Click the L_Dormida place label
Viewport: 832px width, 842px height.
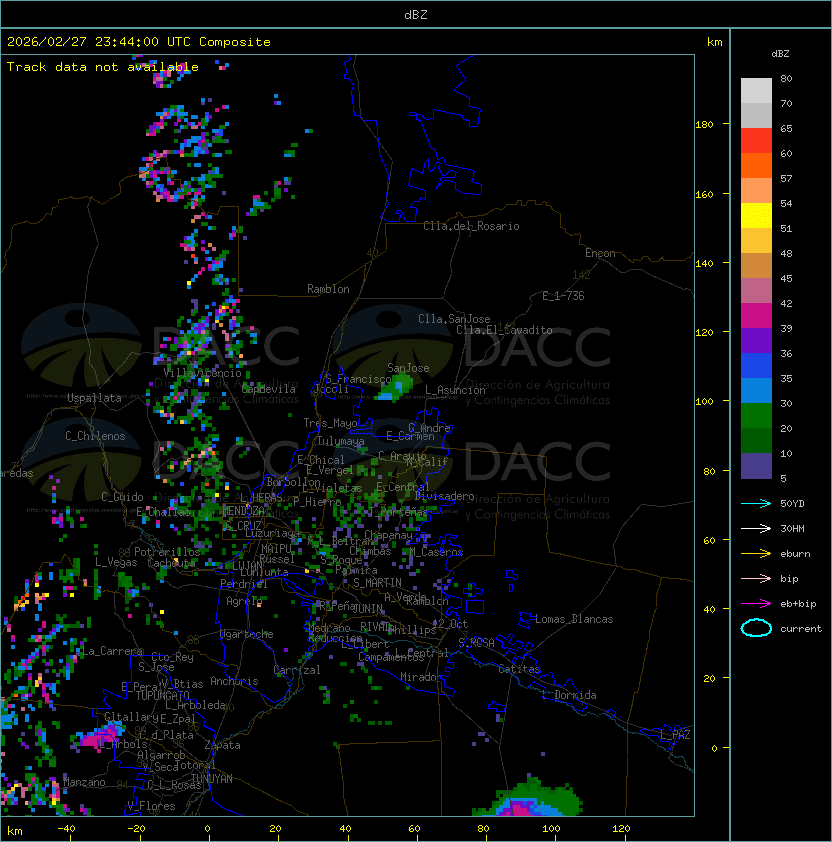[569, 695]
